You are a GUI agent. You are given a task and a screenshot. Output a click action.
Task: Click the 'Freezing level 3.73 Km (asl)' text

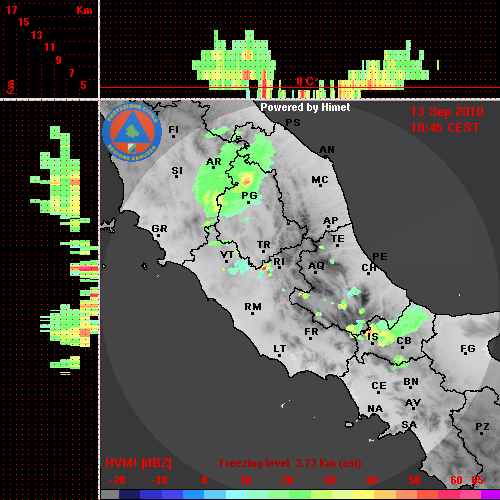pos(290,463)
